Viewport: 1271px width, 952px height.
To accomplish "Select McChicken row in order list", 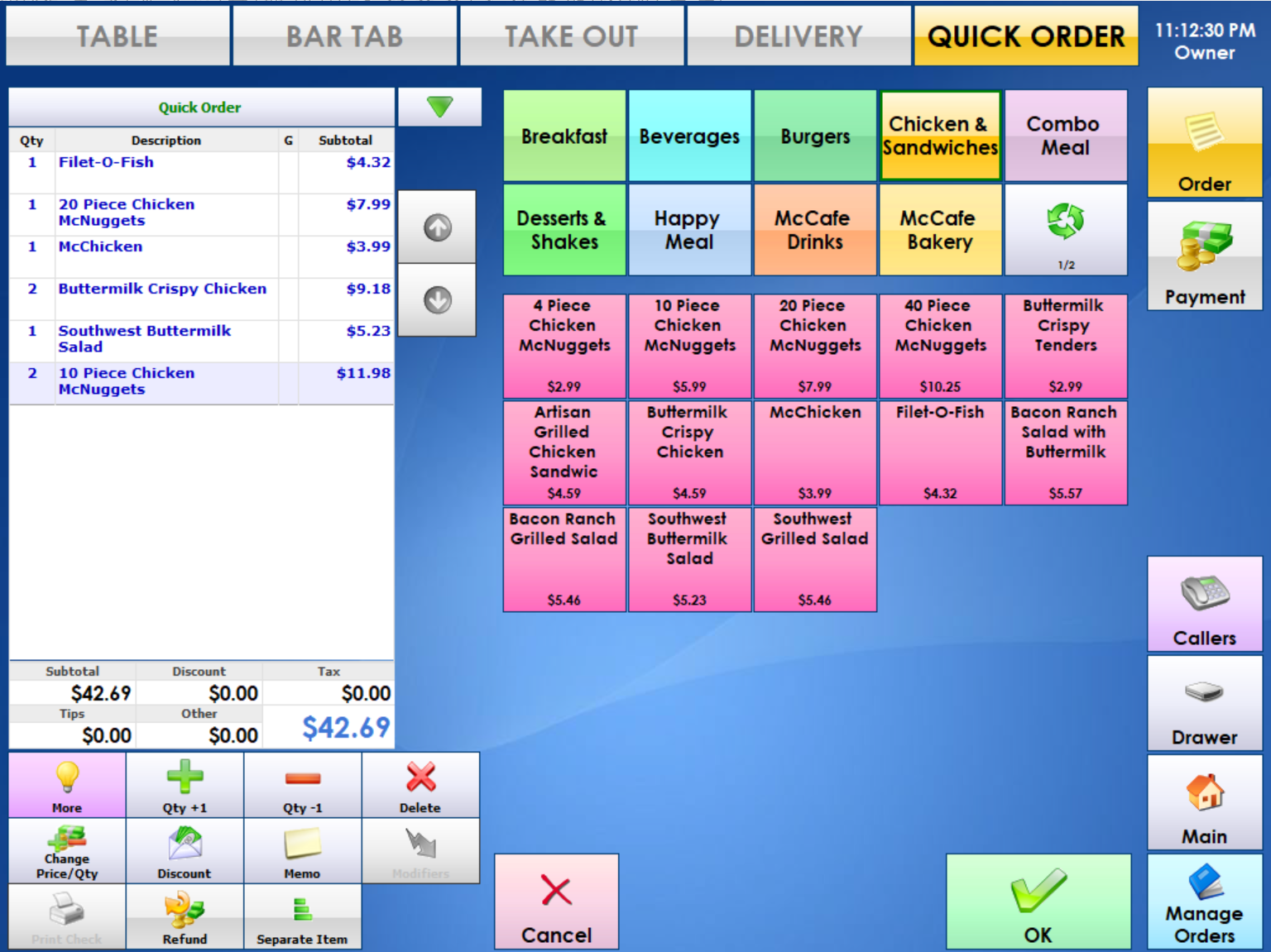I will [201, 257].
